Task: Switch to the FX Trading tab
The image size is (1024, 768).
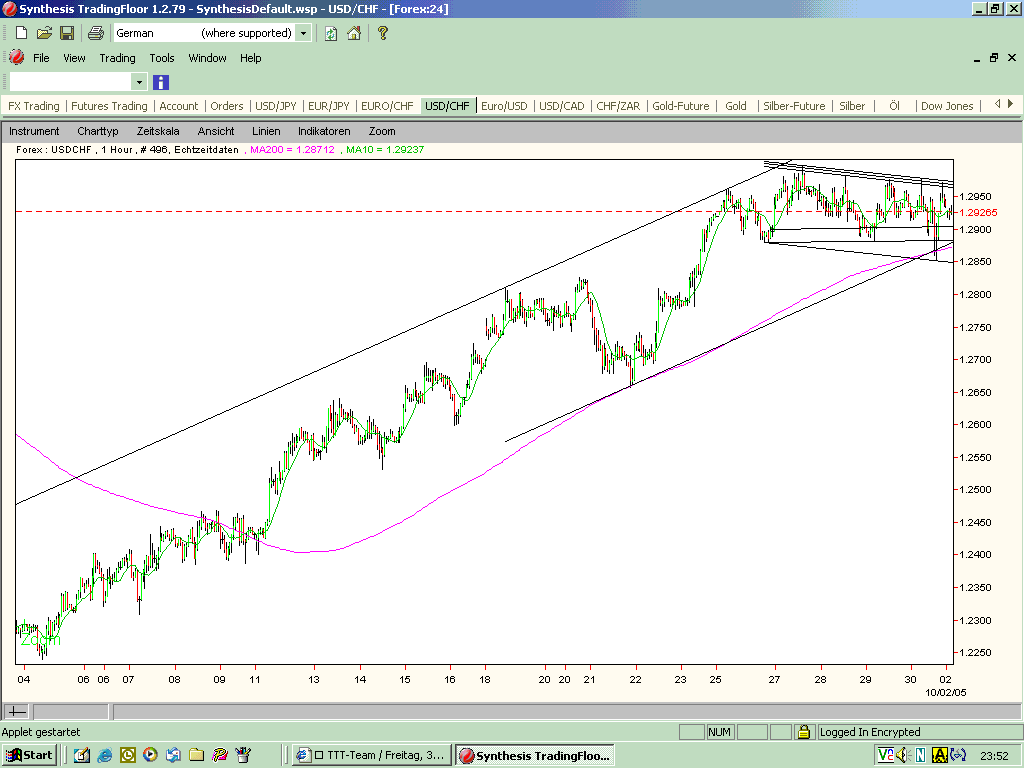Action: coord(34,106)
